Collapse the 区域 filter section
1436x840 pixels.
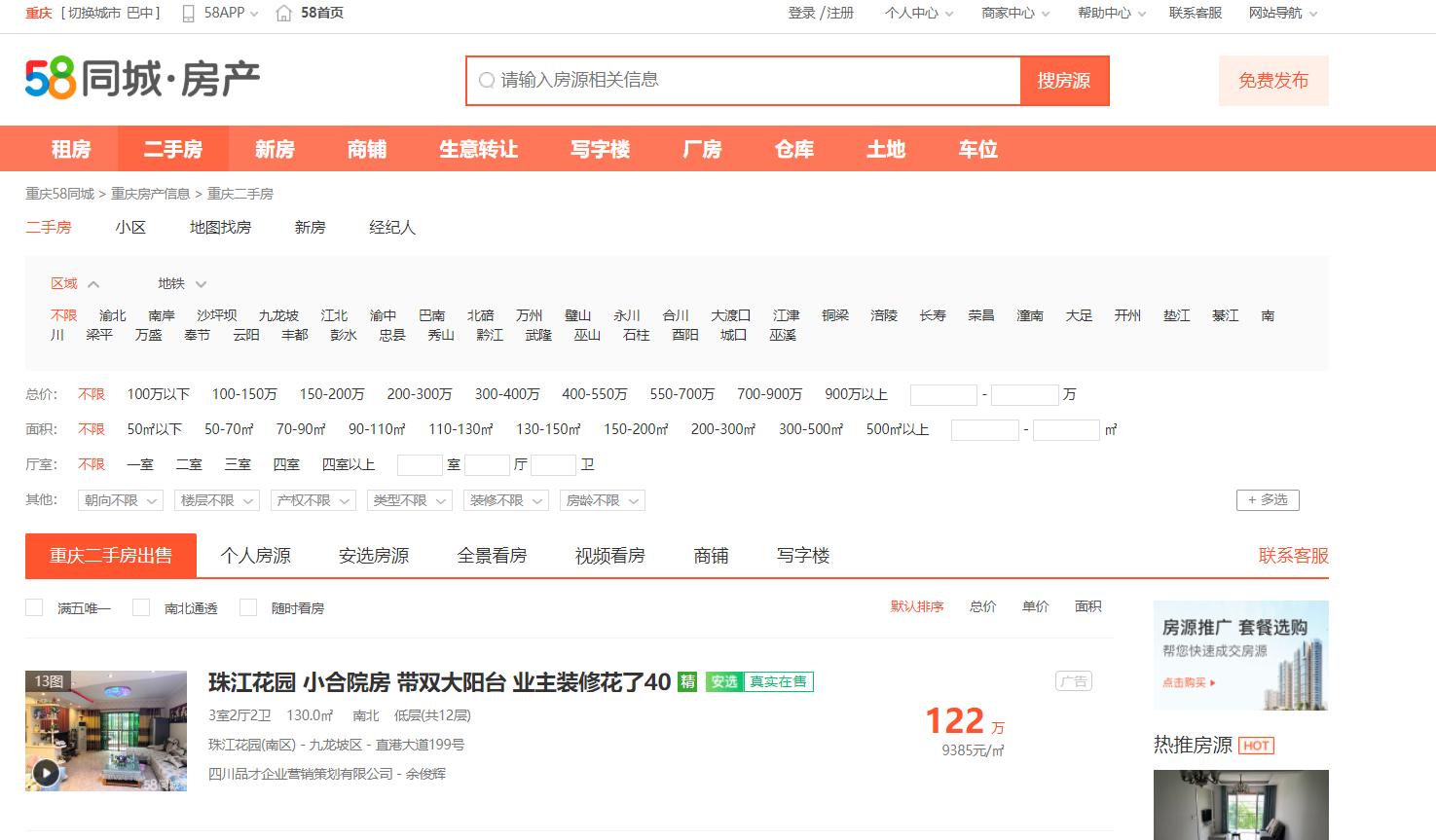(x=93, y=283)
